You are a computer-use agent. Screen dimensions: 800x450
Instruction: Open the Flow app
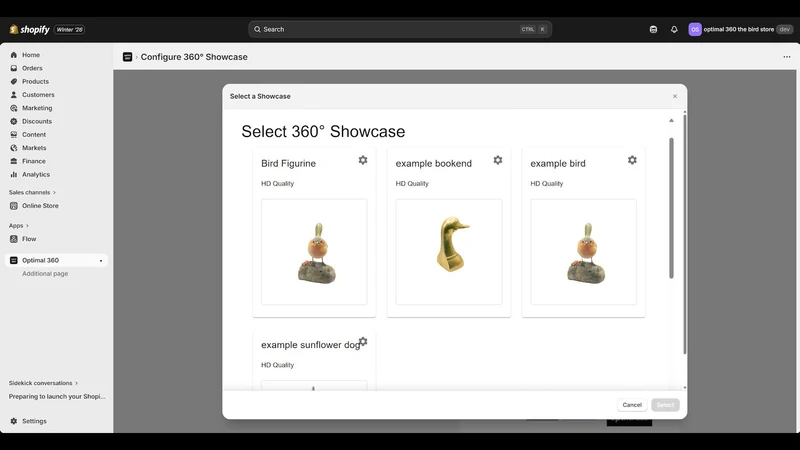[x=29, y=239]
